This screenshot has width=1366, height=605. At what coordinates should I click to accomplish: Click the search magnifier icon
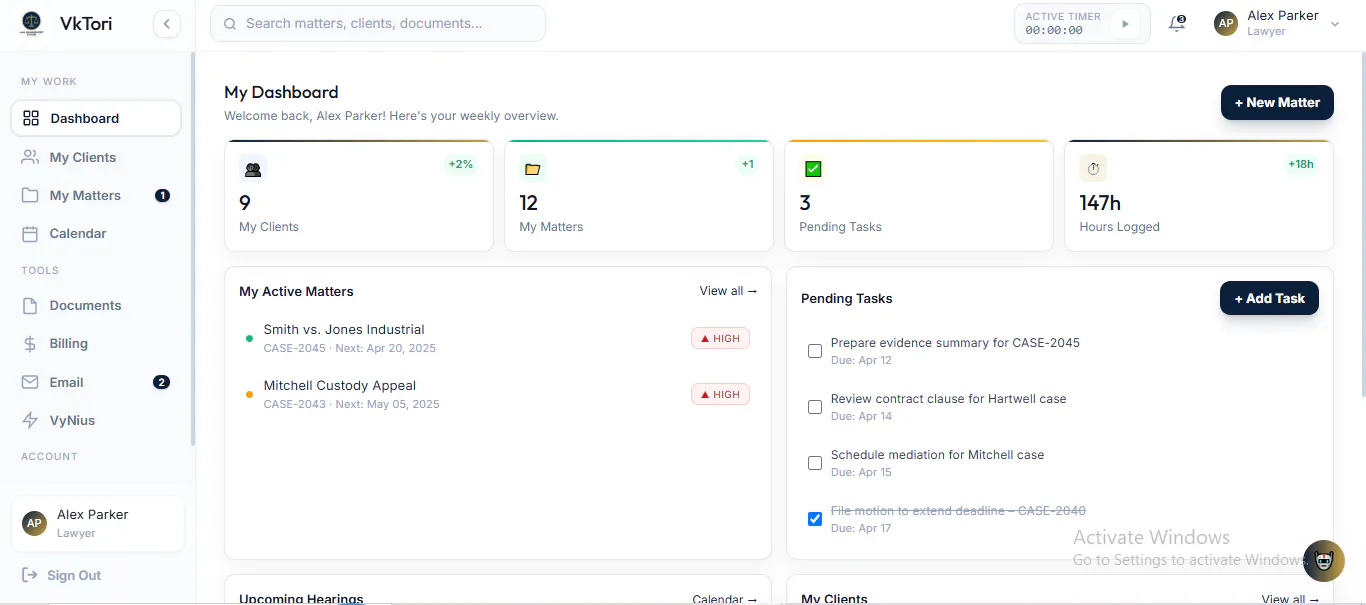[231, 24]
